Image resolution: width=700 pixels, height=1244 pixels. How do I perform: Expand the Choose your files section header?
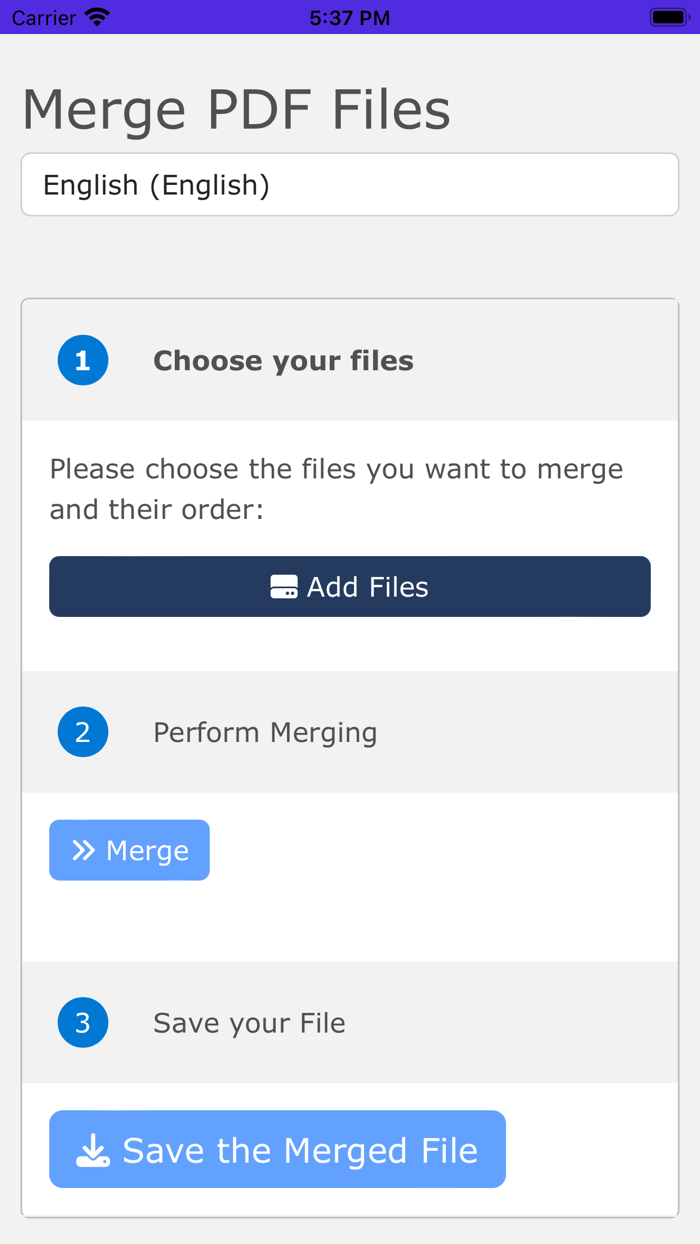click(283, 359)
